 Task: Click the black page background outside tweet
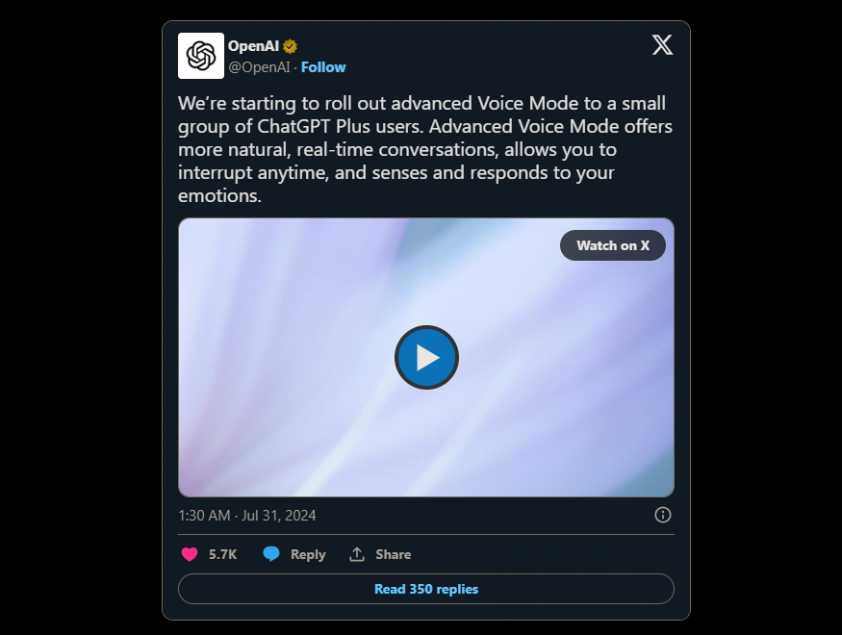pyautogui.click(x=80, y=320)
